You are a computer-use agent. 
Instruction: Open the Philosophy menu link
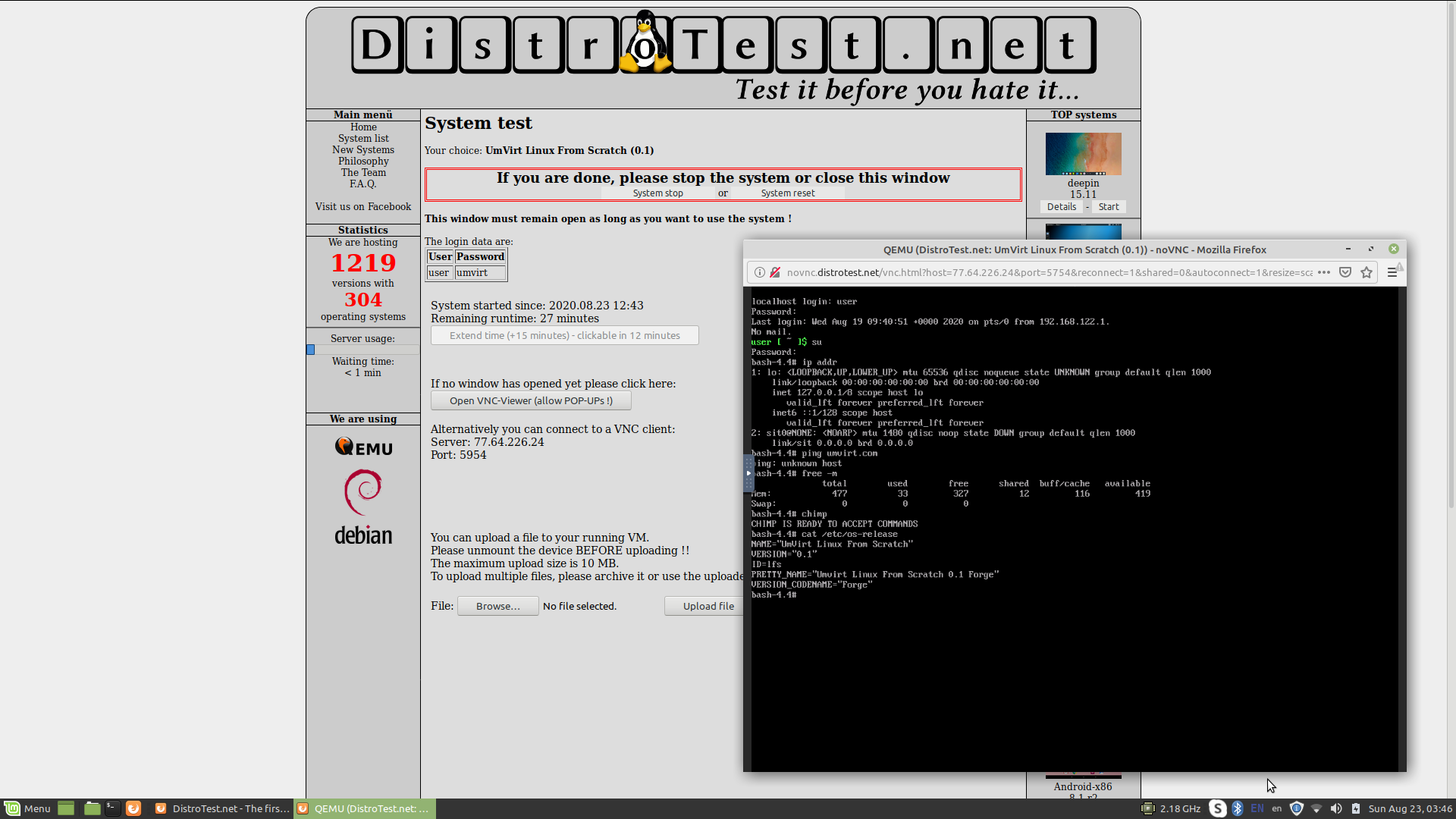(363, 161)
